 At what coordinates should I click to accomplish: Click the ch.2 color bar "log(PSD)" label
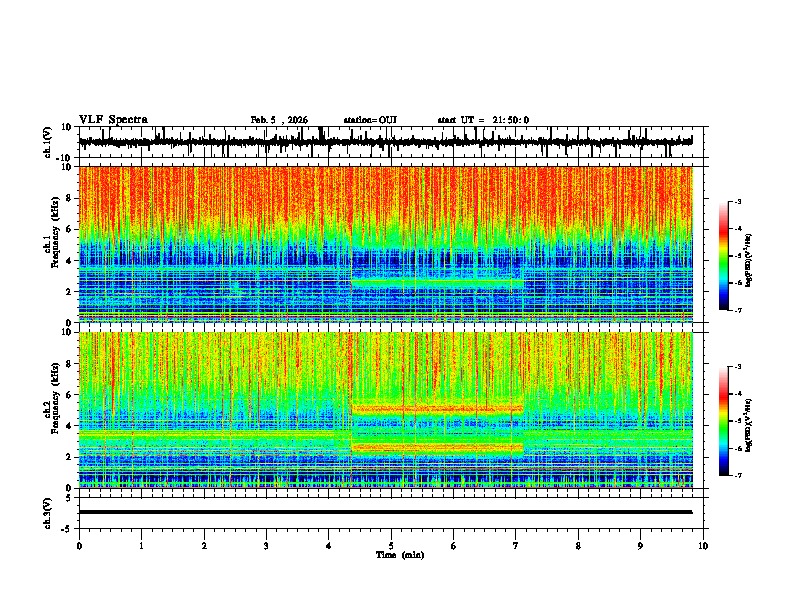click(749, 425)
